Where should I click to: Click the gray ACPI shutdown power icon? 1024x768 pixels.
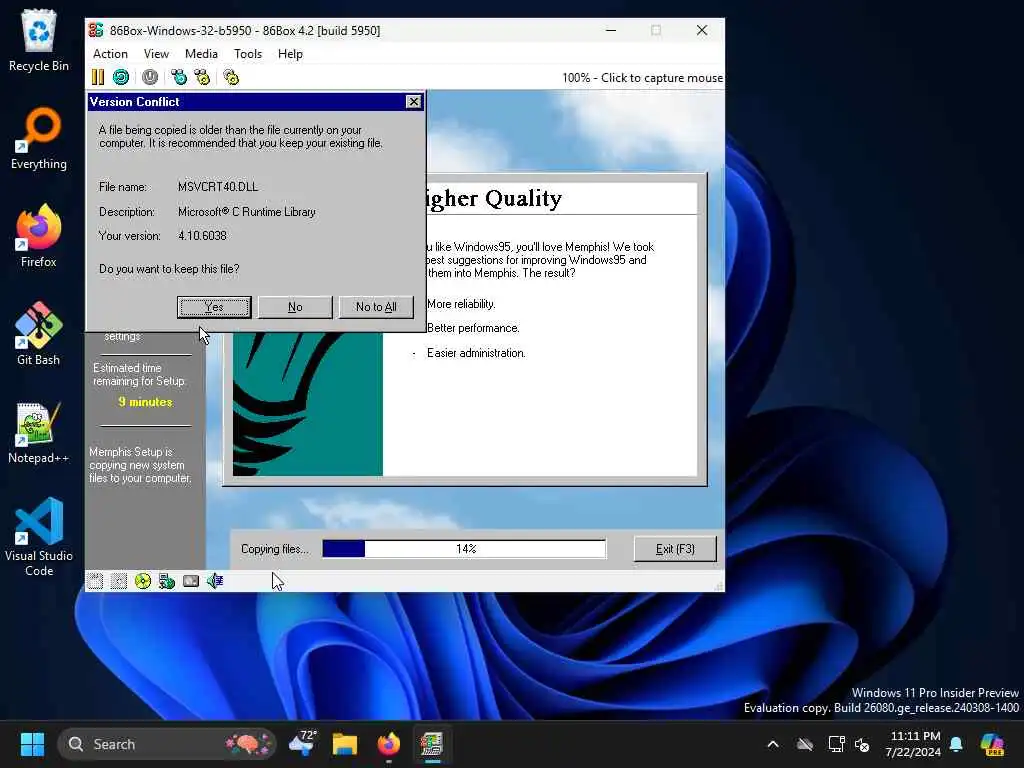pos(150,77)
